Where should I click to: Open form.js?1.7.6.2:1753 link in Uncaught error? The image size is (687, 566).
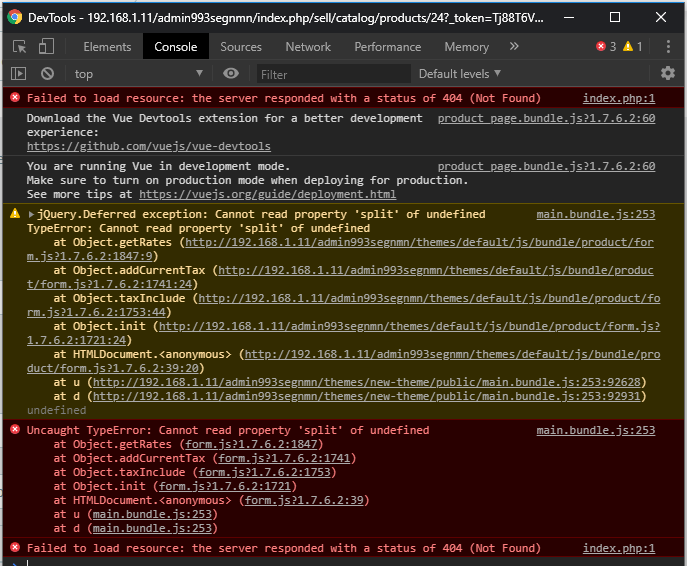coord(264,472)
